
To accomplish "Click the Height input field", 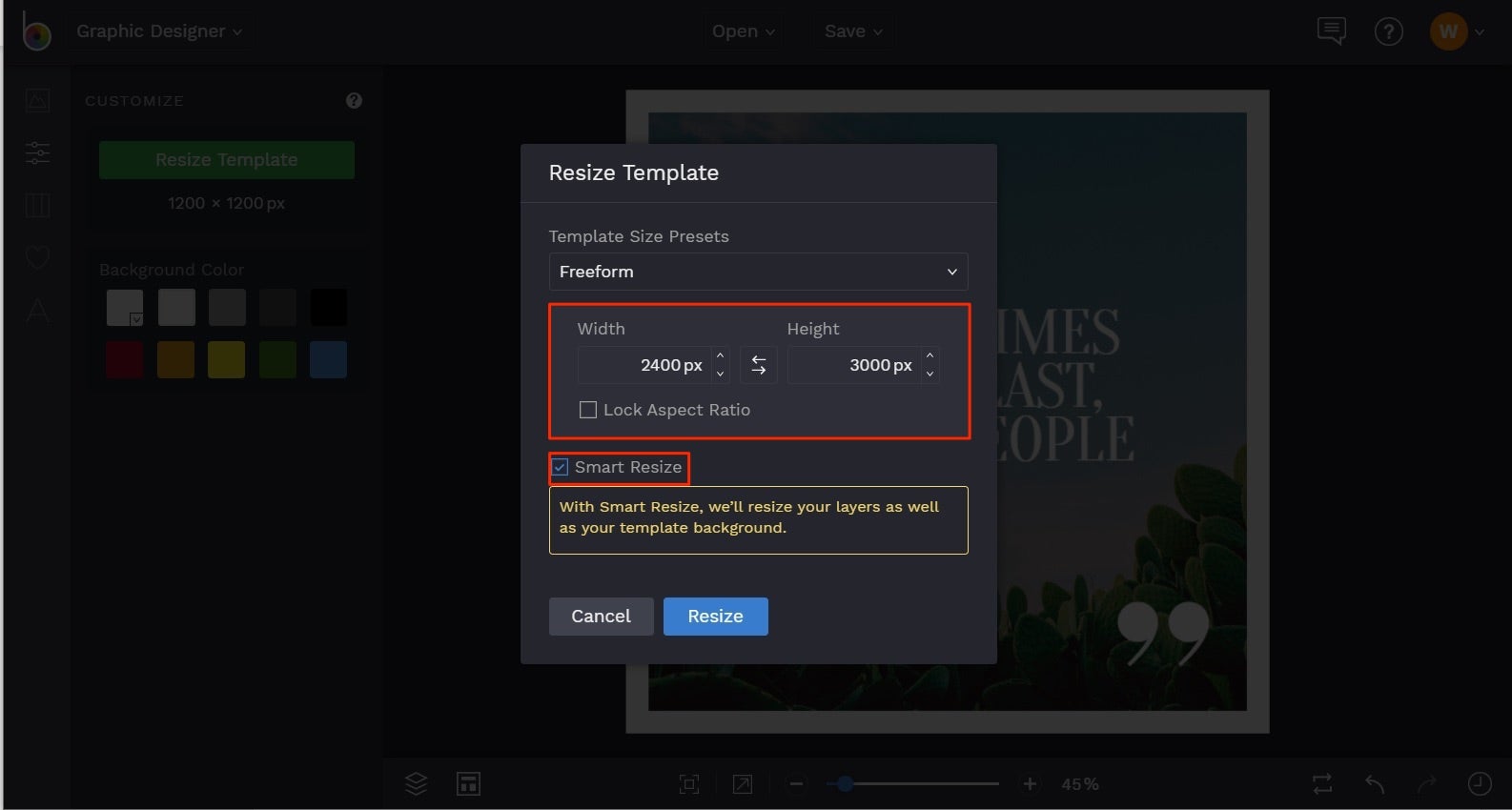I will 854,365.
